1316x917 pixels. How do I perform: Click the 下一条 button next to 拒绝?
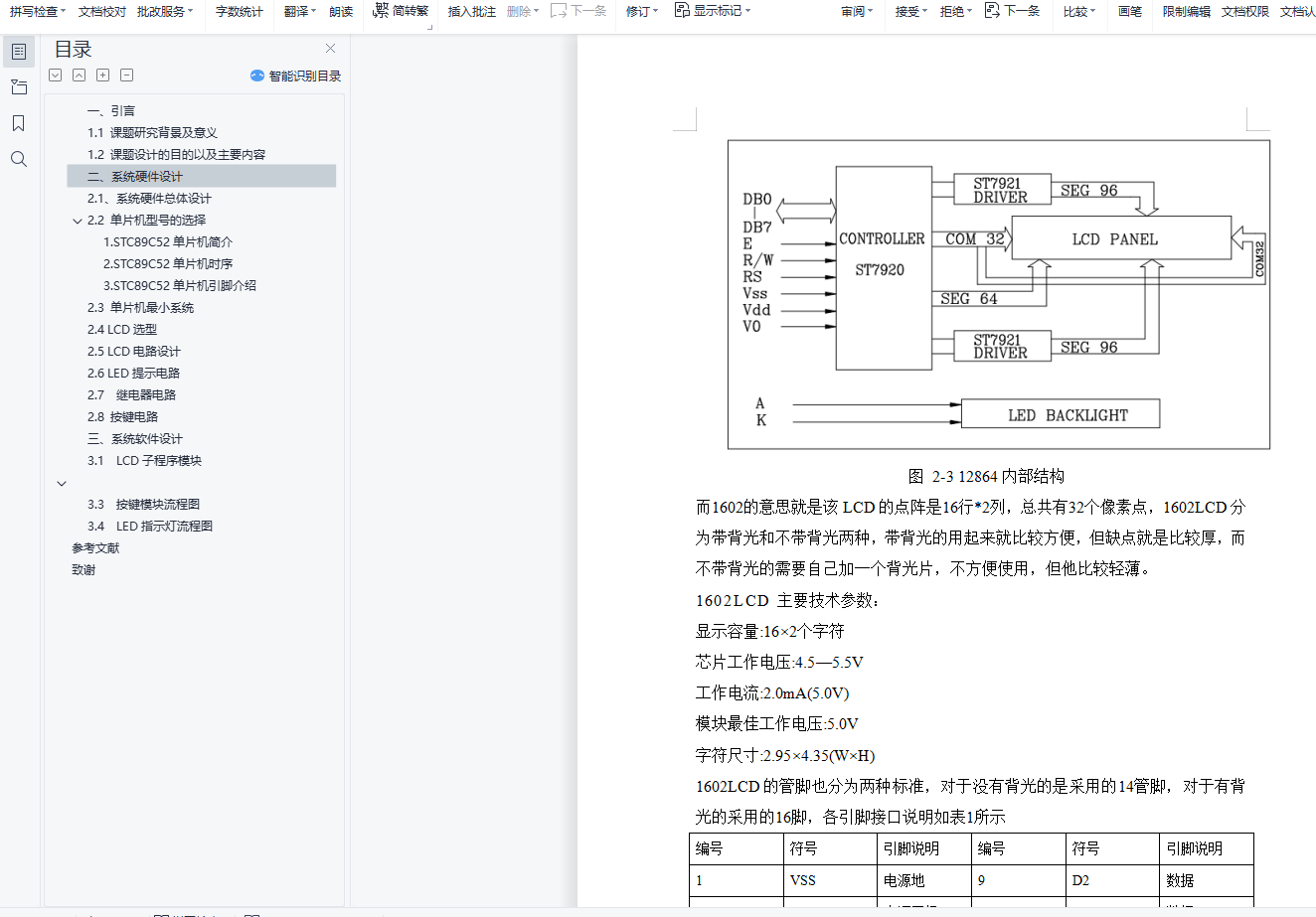(1012, 11)
